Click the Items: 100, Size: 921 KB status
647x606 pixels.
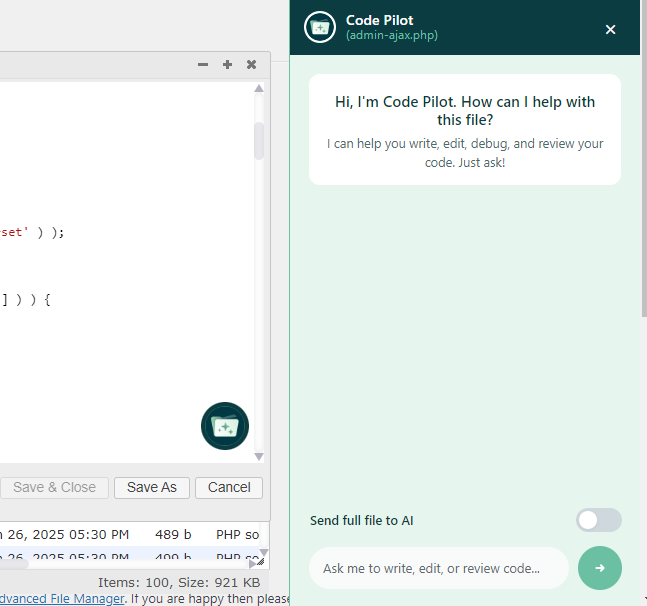tap(179, 582)
